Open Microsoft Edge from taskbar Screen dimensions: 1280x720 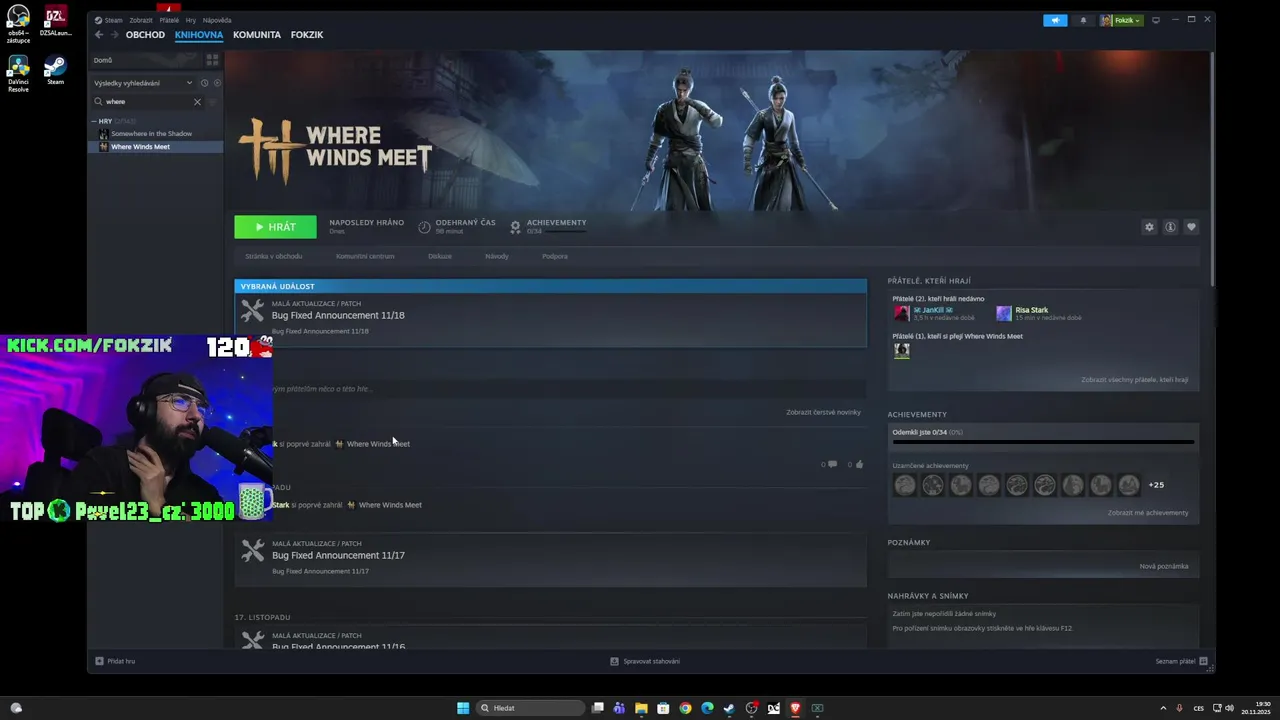point(707,708)
